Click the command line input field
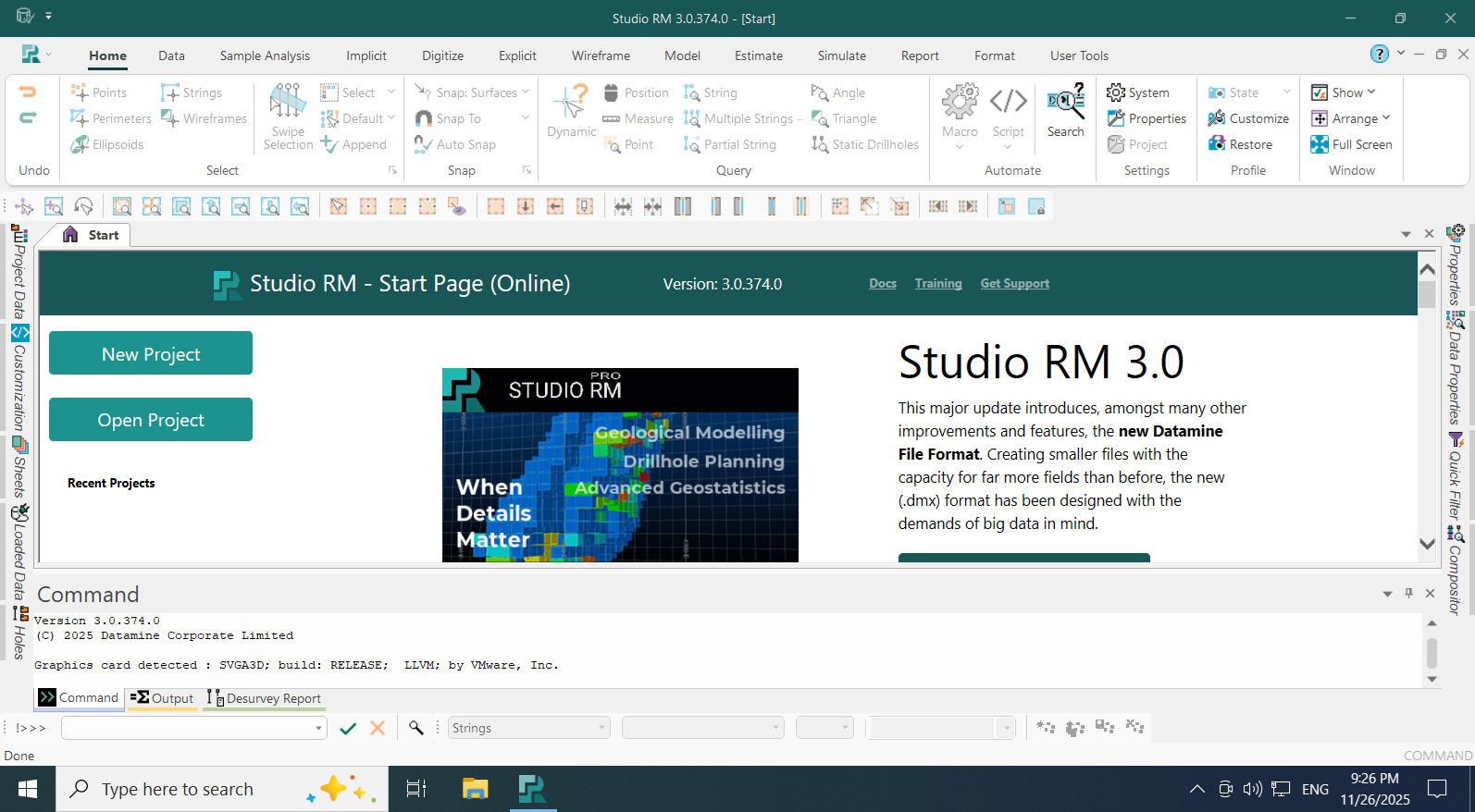The width and height of the screenshot is (1475, 812). click(x=188, y=728)
